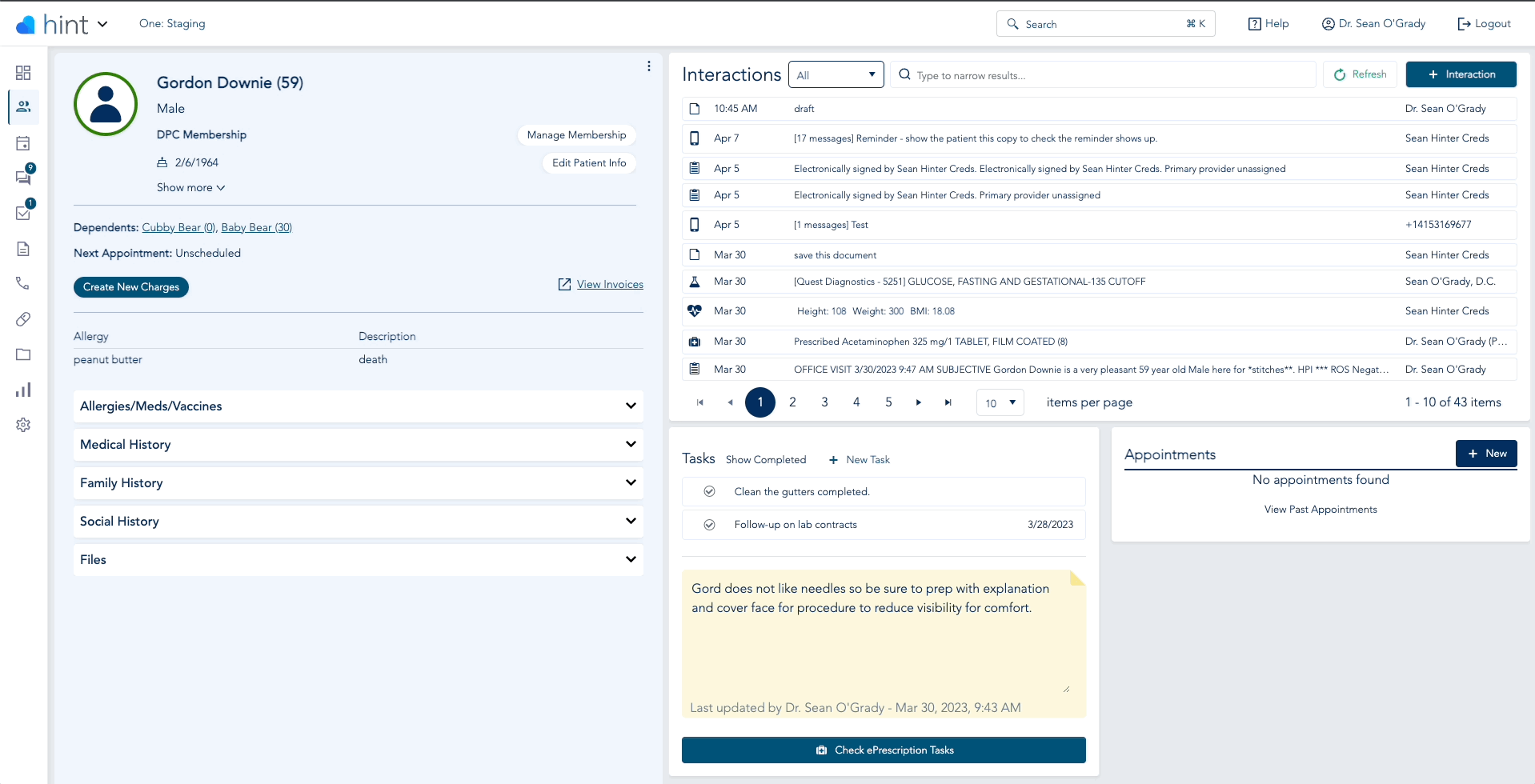
Task: Click Create New Charges button
Action: point(131,287)
